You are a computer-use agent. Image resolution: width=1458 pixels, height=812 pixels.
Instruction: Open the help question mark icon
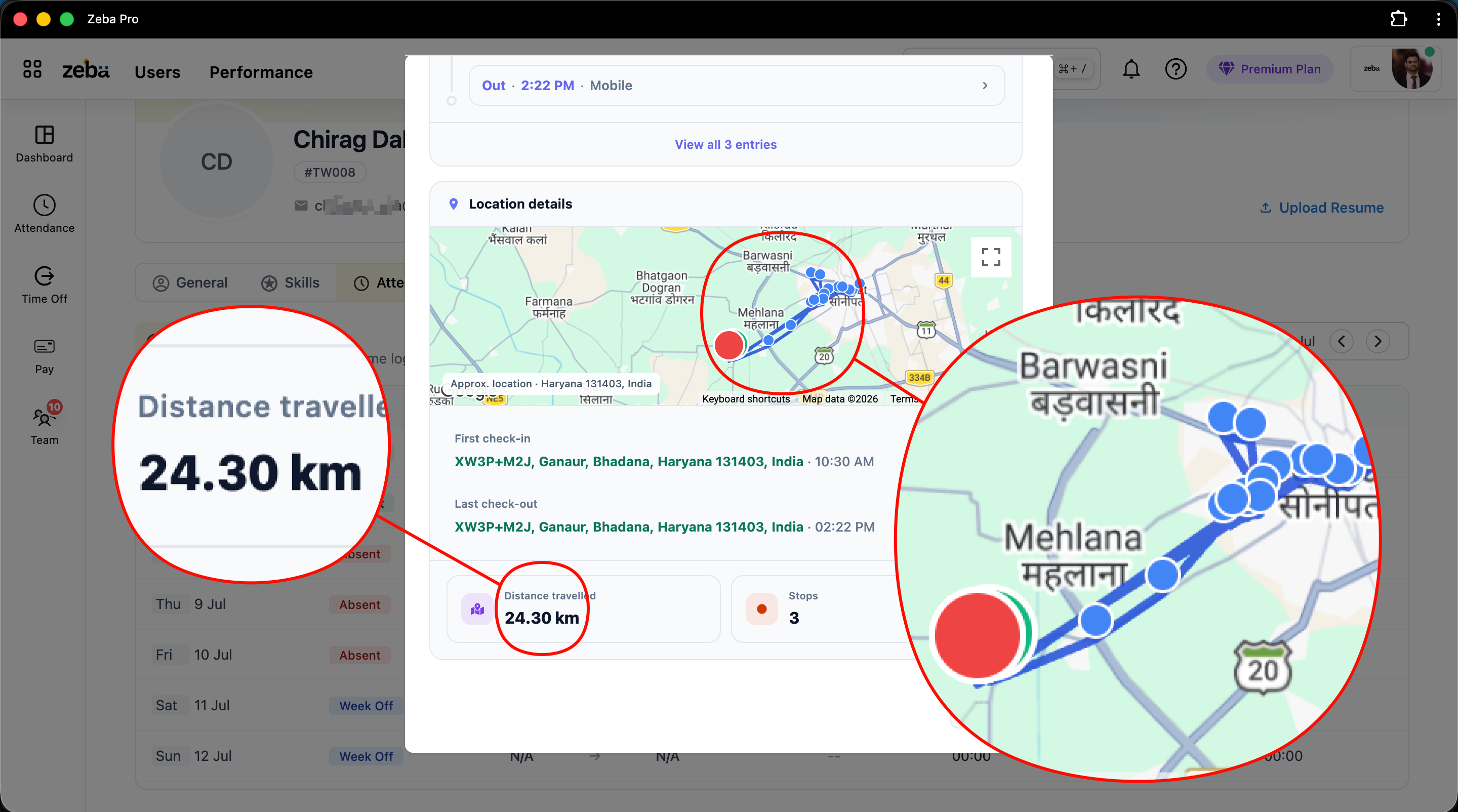1176,69
